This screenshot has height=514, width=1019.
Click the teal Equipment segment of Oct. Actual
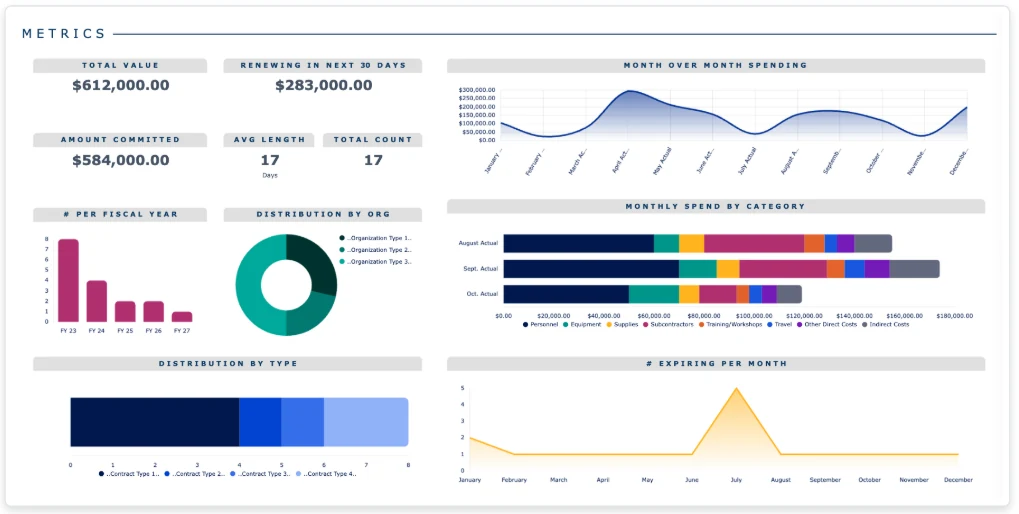[x=654, y=294]
